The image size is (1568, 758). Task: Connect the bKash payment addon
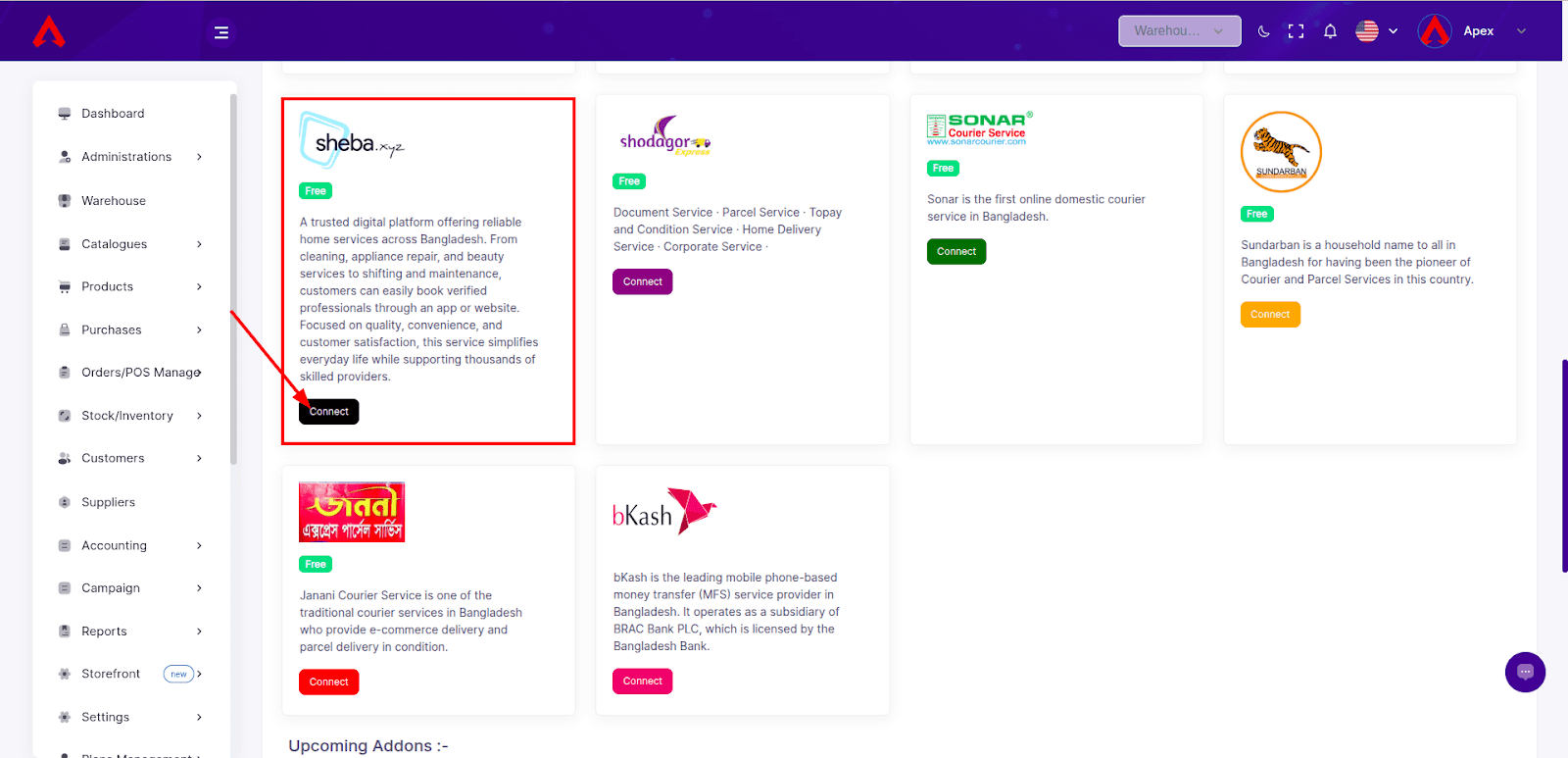point(643,682)
